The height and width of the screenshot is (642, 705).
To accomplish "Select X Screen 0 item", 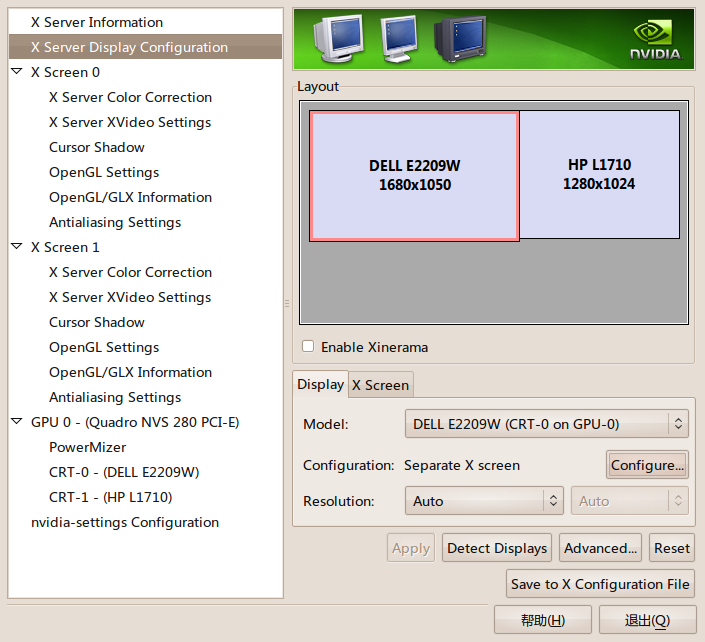I will click(65, 72).
